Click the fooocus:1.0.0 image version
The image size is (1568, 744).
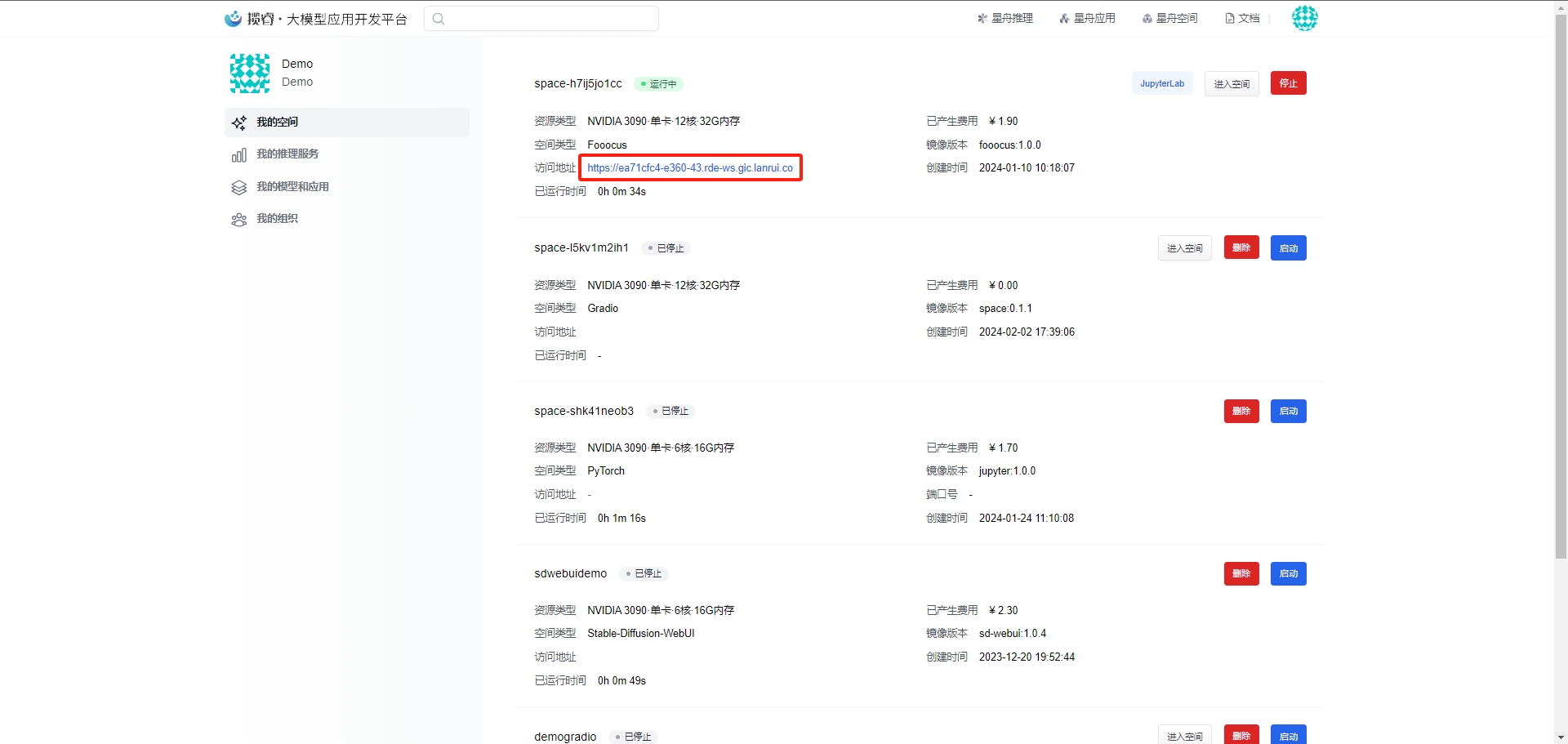(1010, 145)
